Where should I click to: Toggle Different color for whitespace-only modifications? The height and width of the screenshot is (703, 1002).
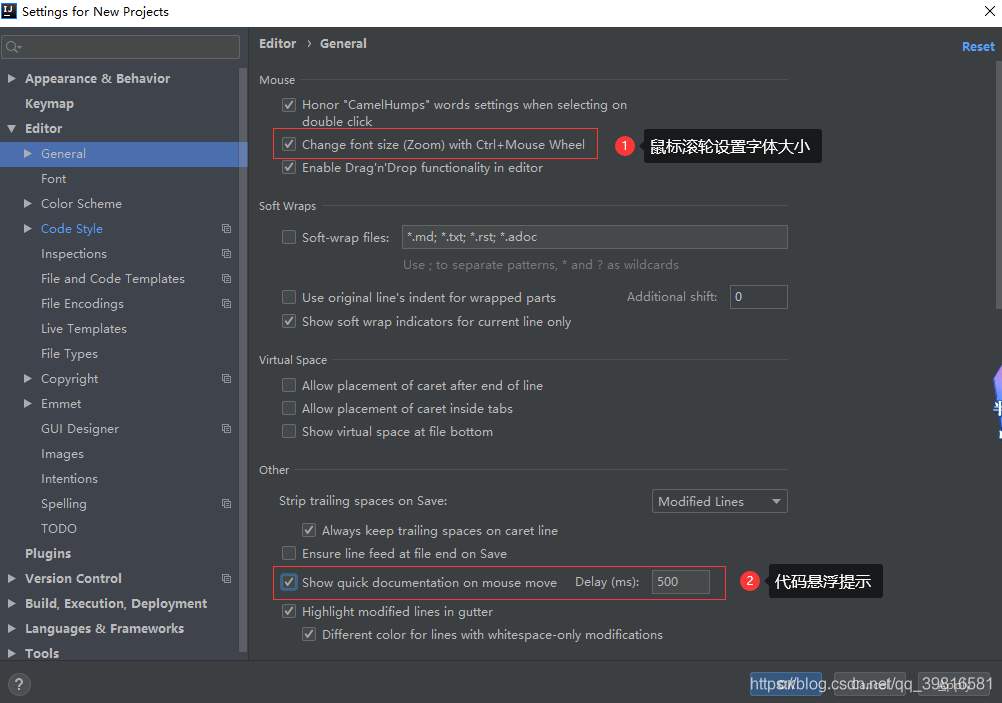[309, 635]
